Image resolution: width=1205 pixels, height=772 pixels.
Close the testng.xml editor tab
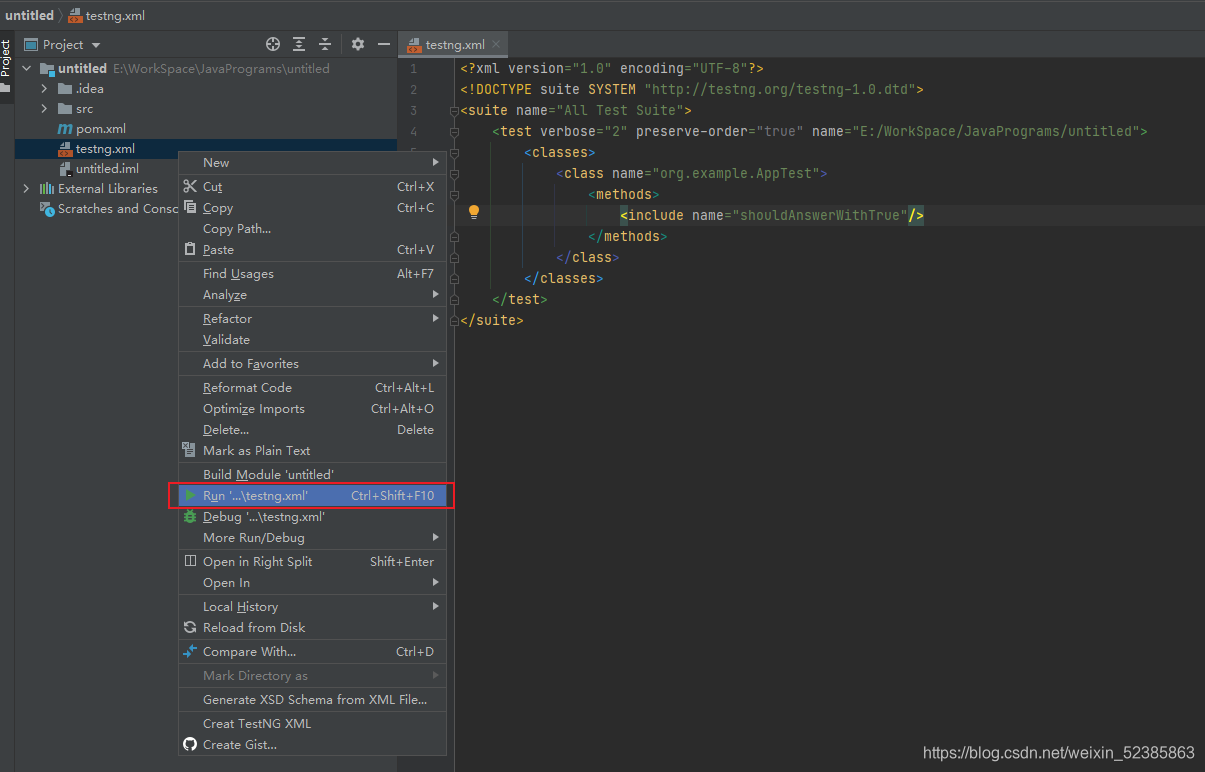496,44
